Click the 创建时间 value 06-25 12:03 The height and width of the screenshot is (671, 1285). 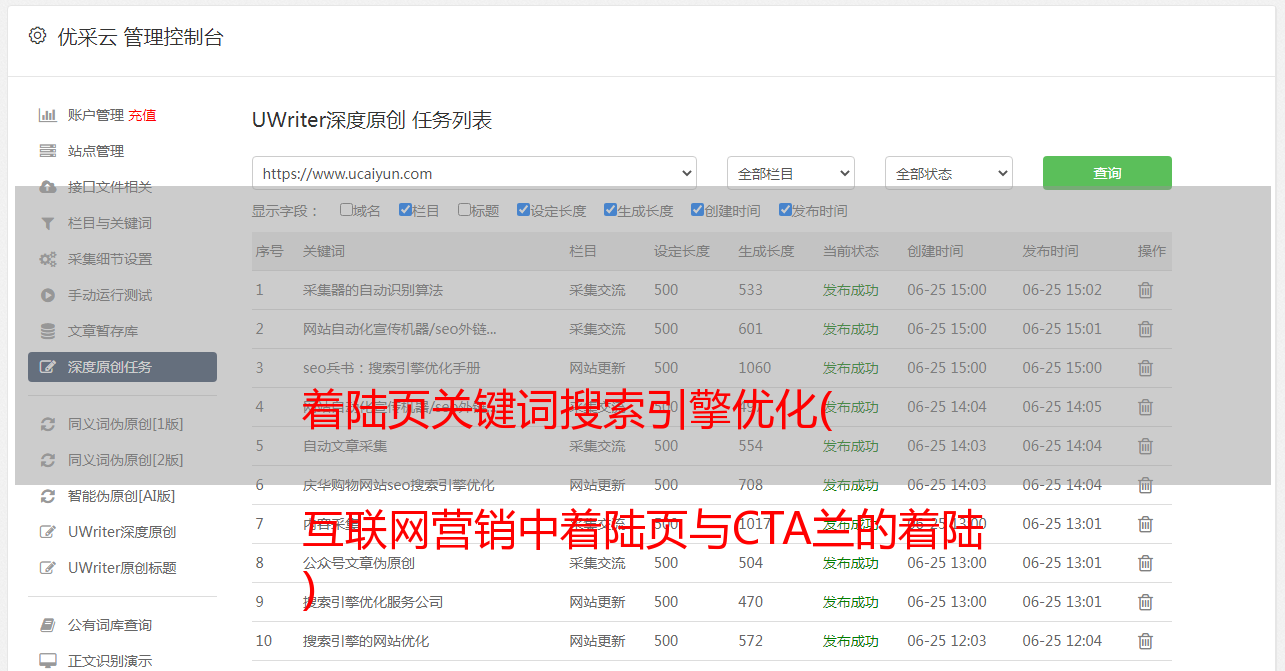[x=947, y=641]
